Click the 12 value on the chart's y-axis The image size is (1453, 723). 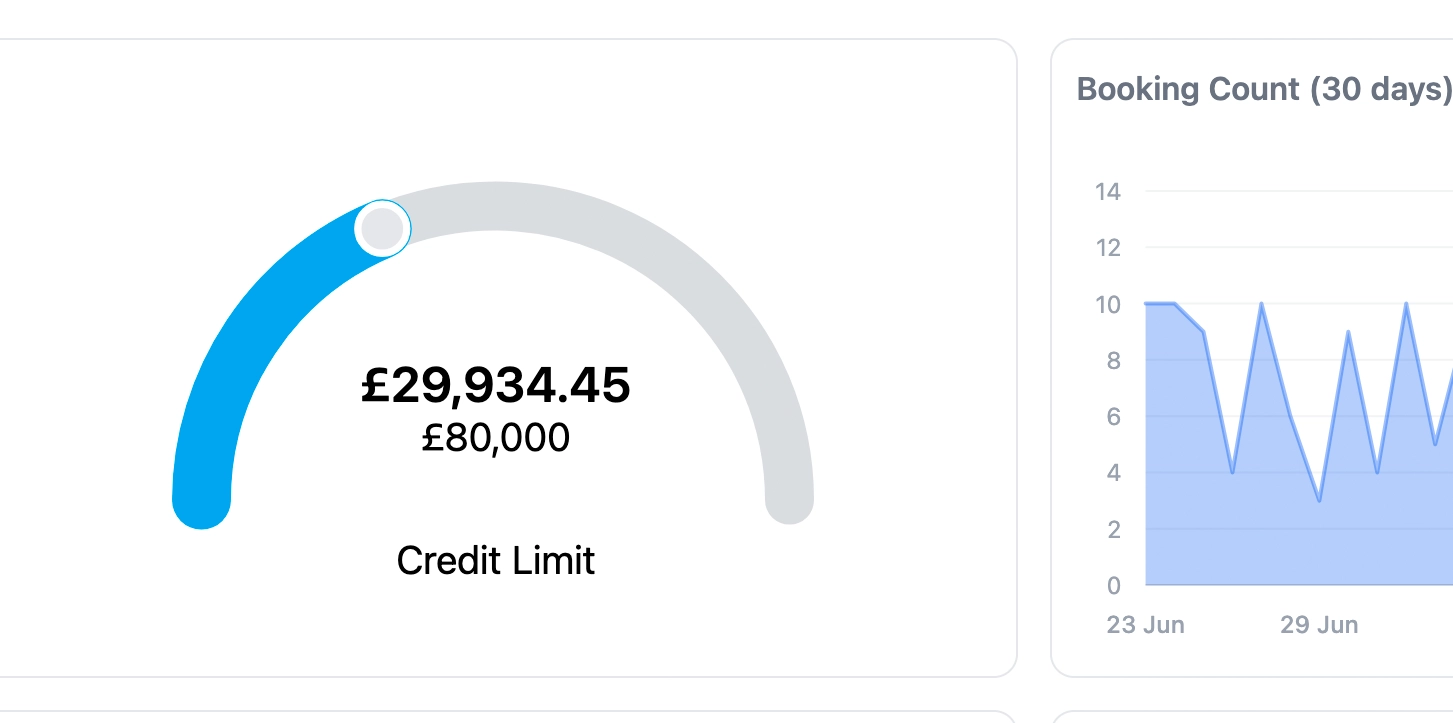point(1108,247)
